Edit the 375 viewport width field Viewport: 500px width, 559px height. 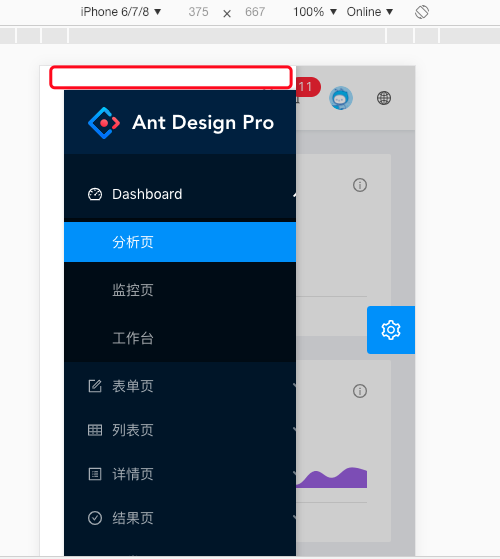[x=199, y=12]
